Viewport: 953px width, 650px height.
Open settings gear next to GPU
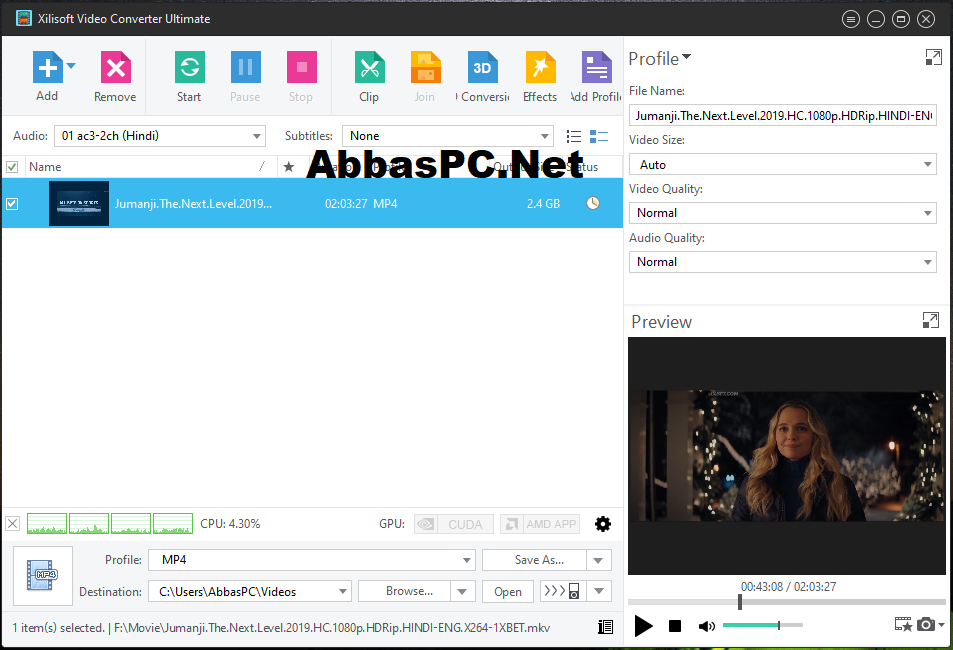click(603, 524)
